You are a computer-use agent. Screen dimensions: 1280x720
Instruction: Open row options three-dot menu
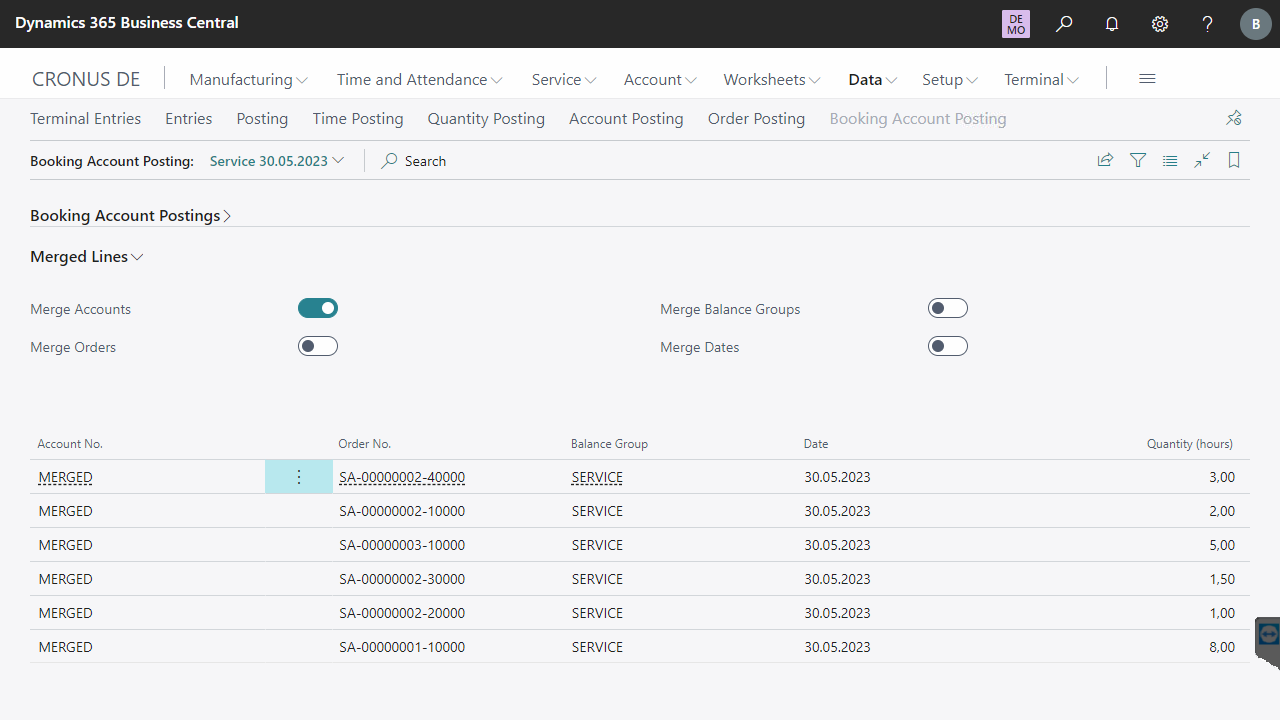coord(299,477)
